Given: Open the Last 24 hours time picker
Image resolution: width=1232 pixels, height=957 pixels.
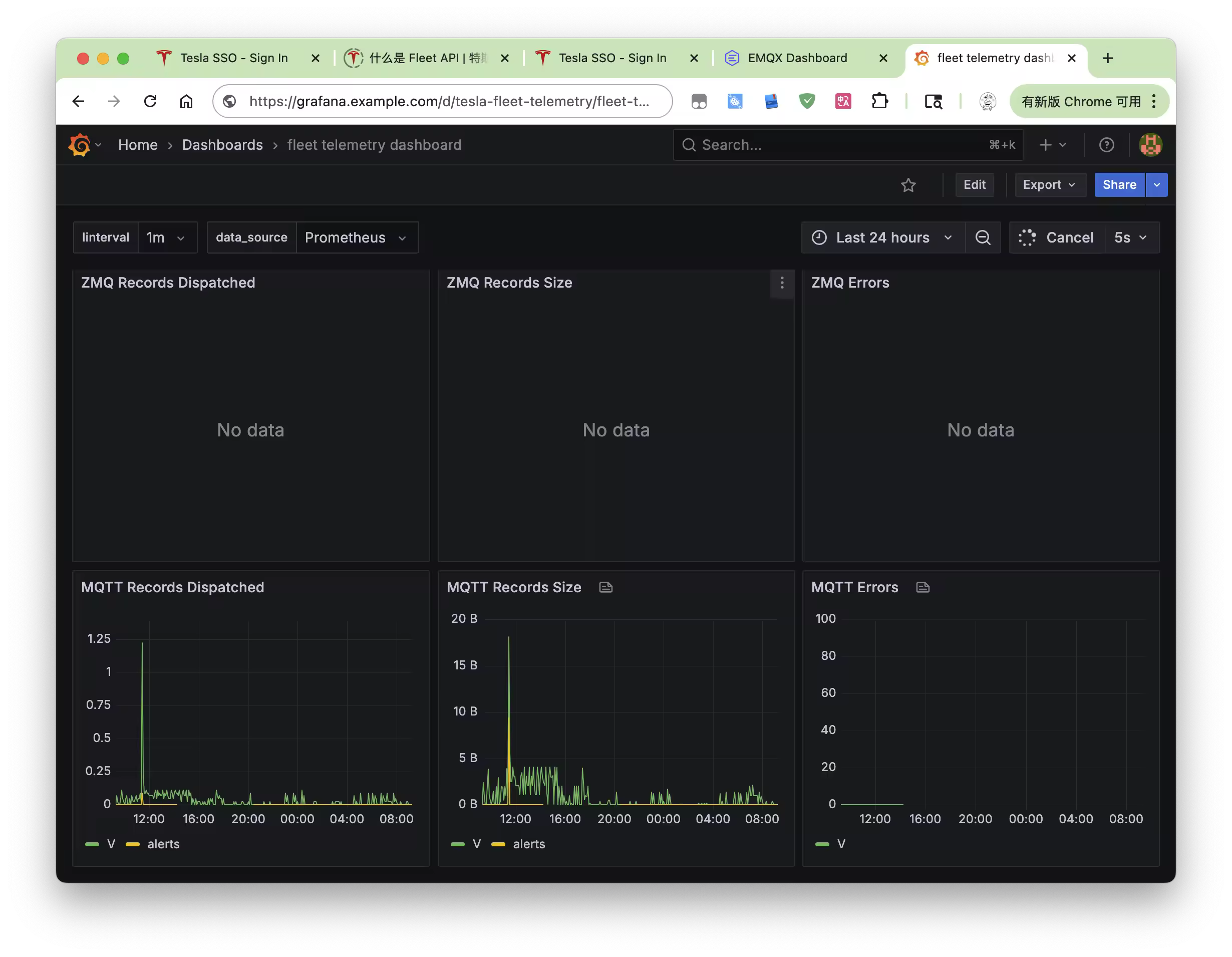Looking at the screenshot, I should click(883, 237).
